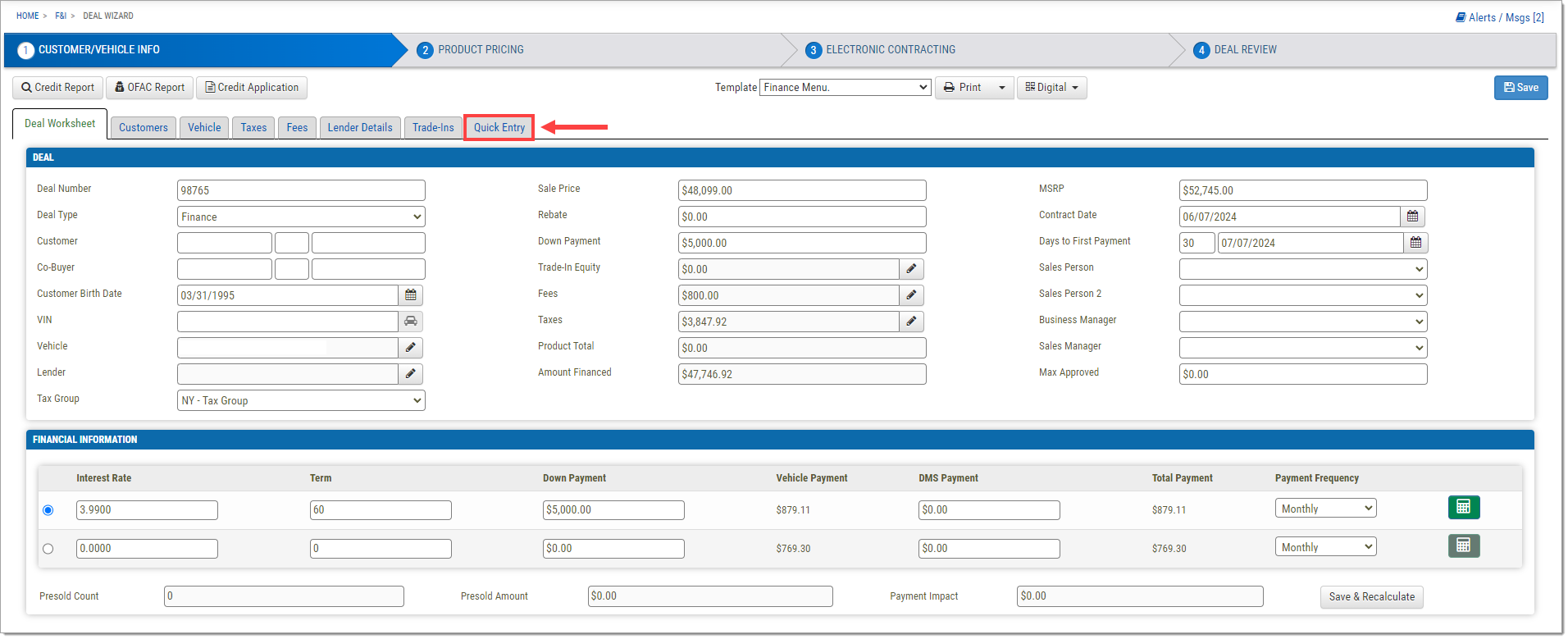Click the Presold Count field
Image resolution: width=1568 pixels, height=639 pixels.
pyautogui.click(x=284, y=596)
